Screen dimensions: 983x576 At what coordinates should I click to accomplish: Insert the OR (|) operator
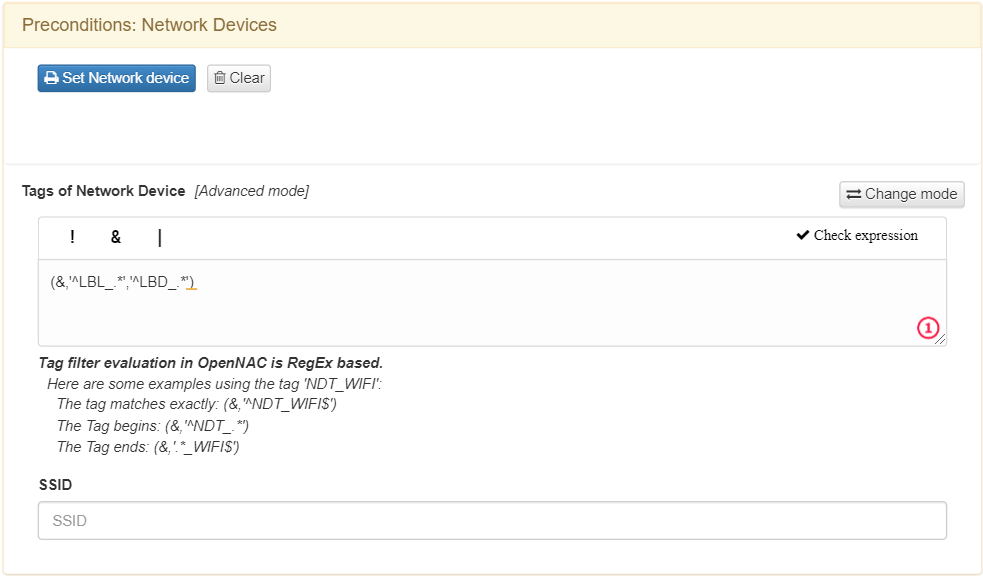point(160,237)
